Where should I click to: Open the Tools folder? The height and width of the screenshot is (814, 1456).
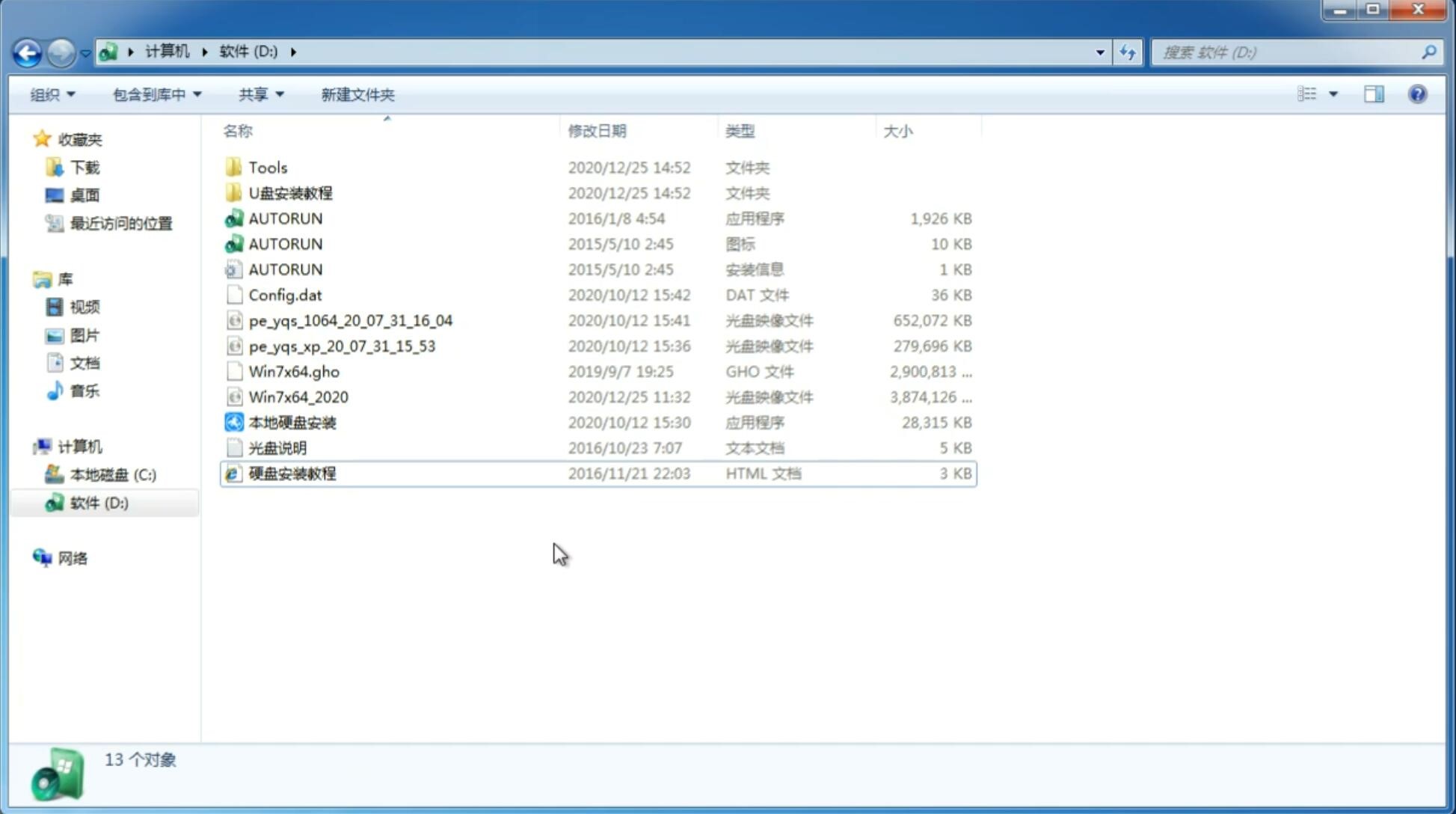pyautogui.click(x=267, y=167)
